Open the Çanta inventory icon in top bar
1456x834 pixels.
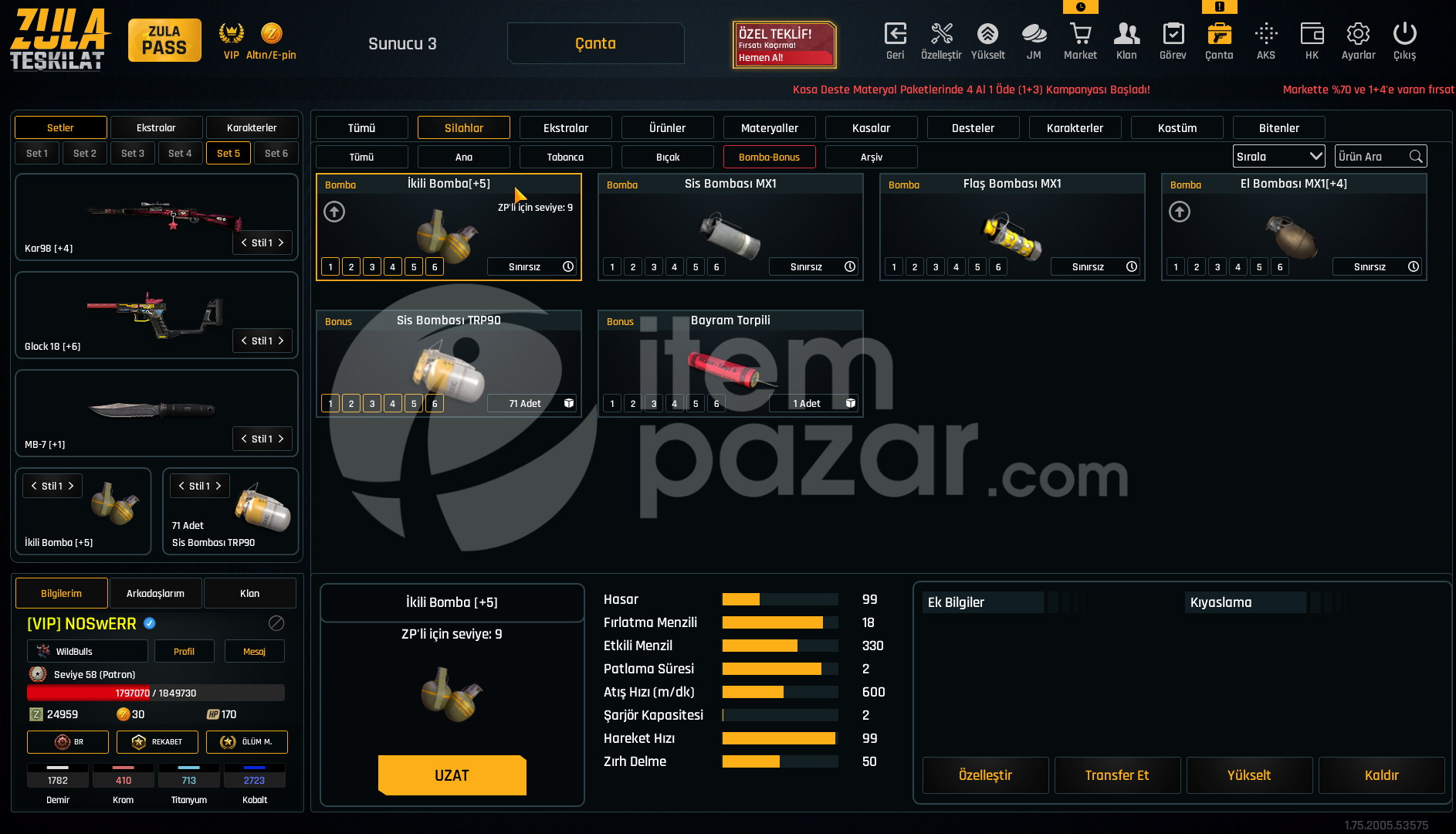coord(1219,34)
